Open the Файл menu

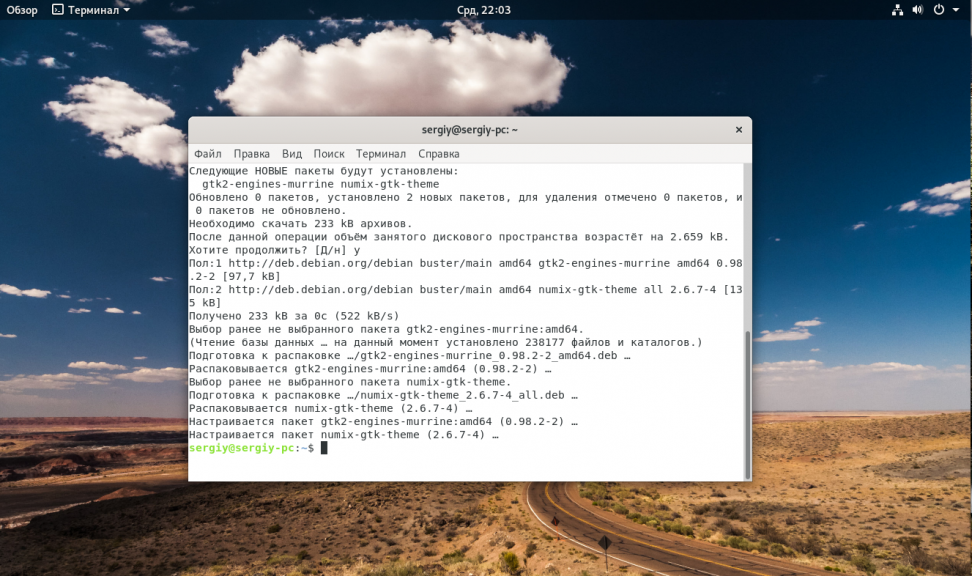(x=208, y=154)
